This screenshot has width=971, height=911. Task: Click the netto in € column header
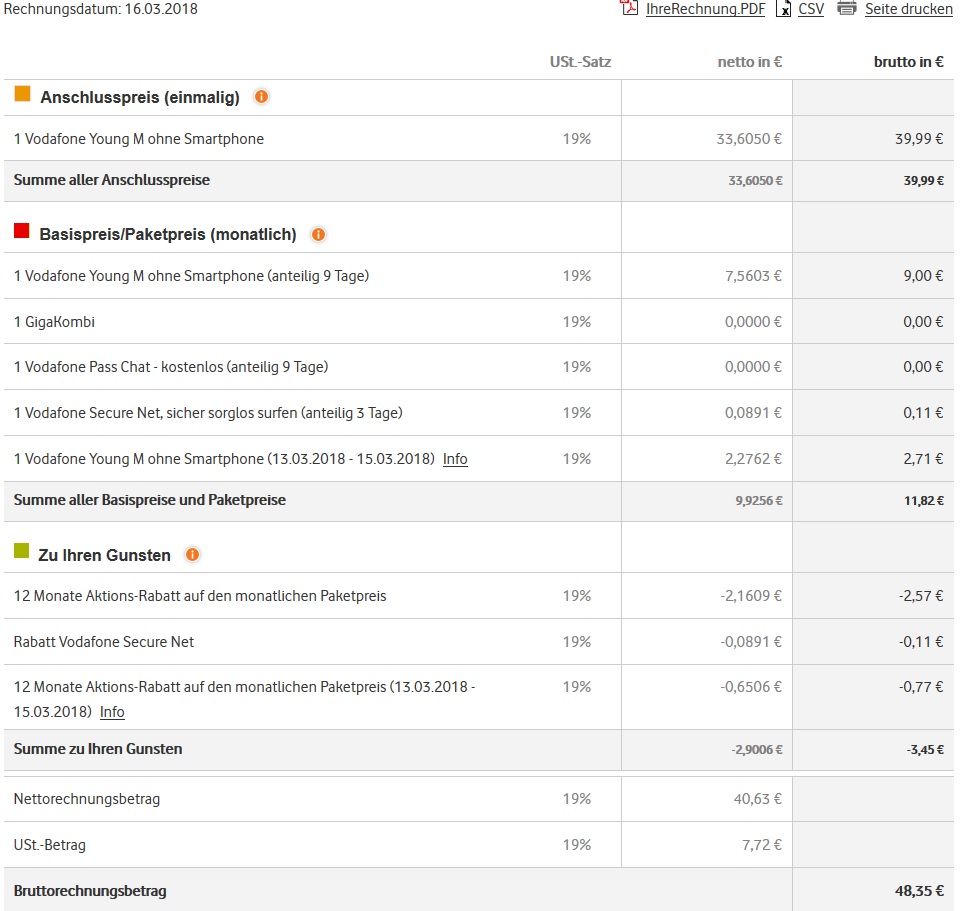tap(749, 62)
